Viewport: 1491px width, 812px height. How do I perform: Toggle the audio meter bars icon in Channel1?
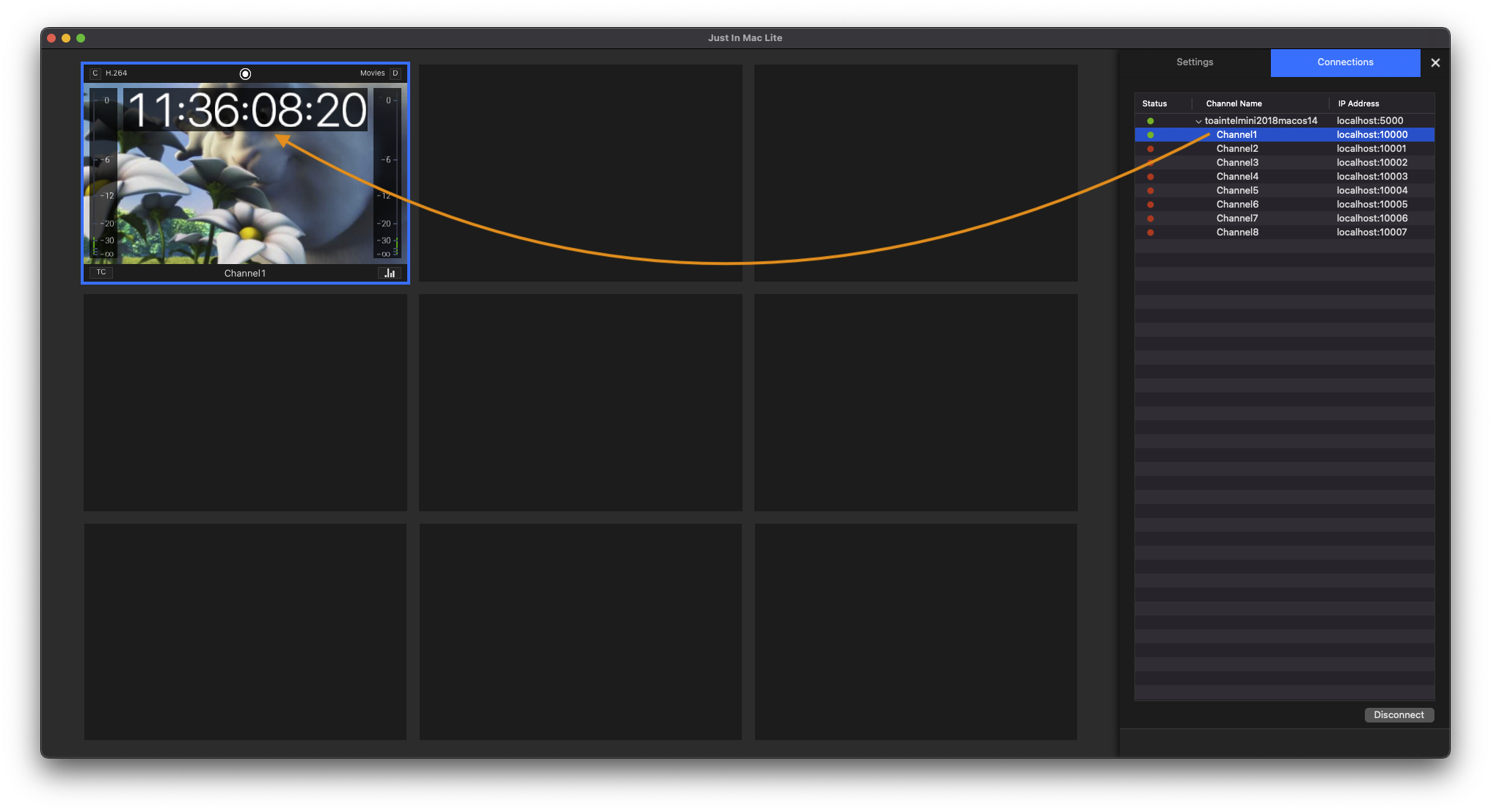tap(390, 273)
